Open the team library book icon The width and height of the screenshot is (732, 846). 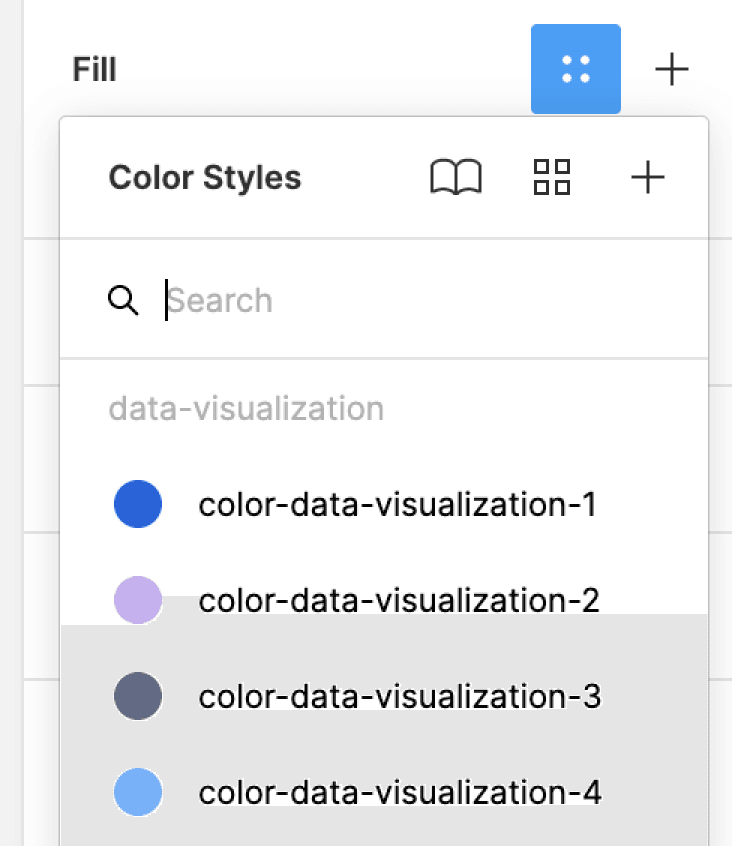pos(456,177)
